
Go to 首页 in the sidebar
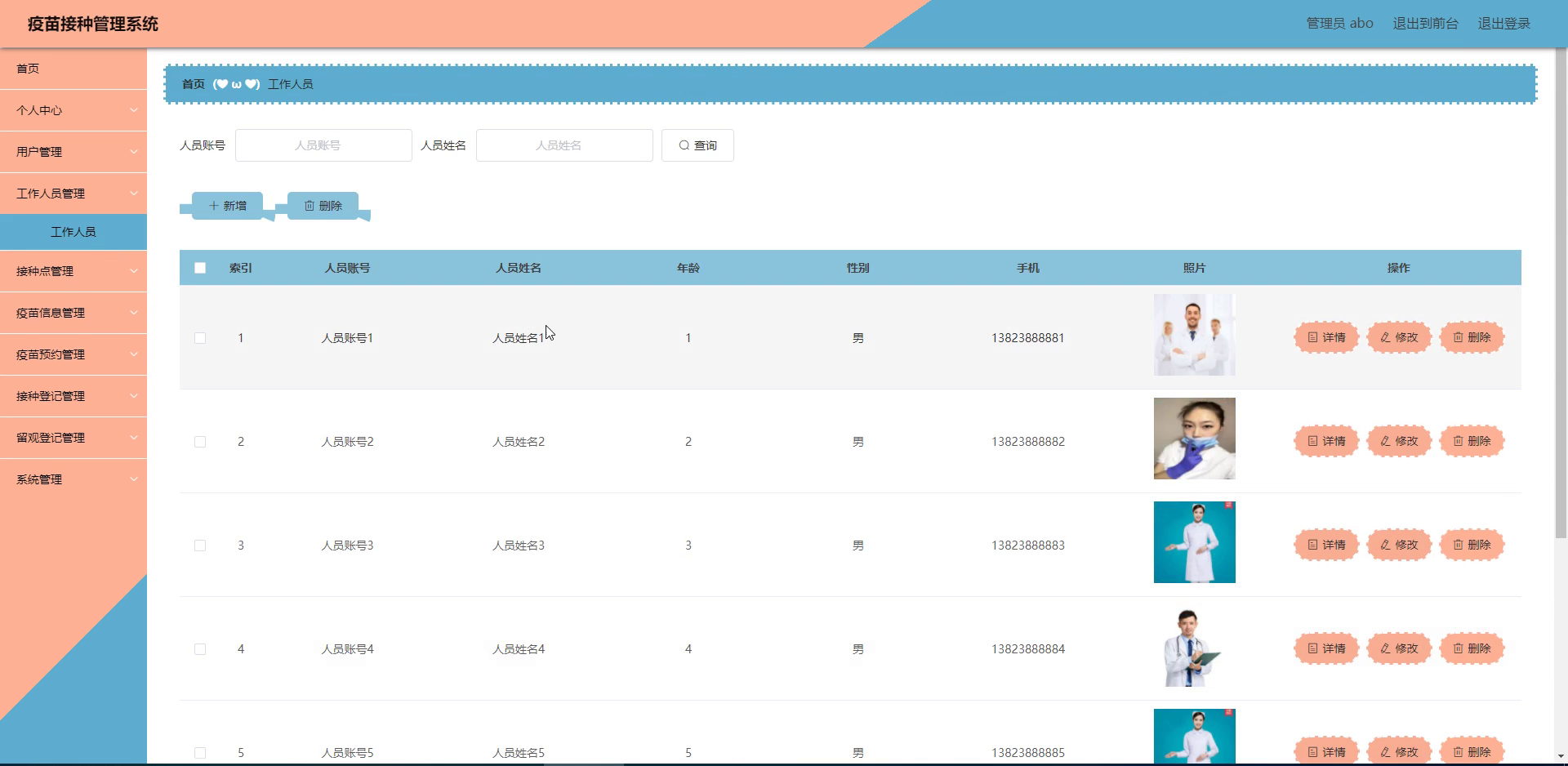click(x=73, y=69)
